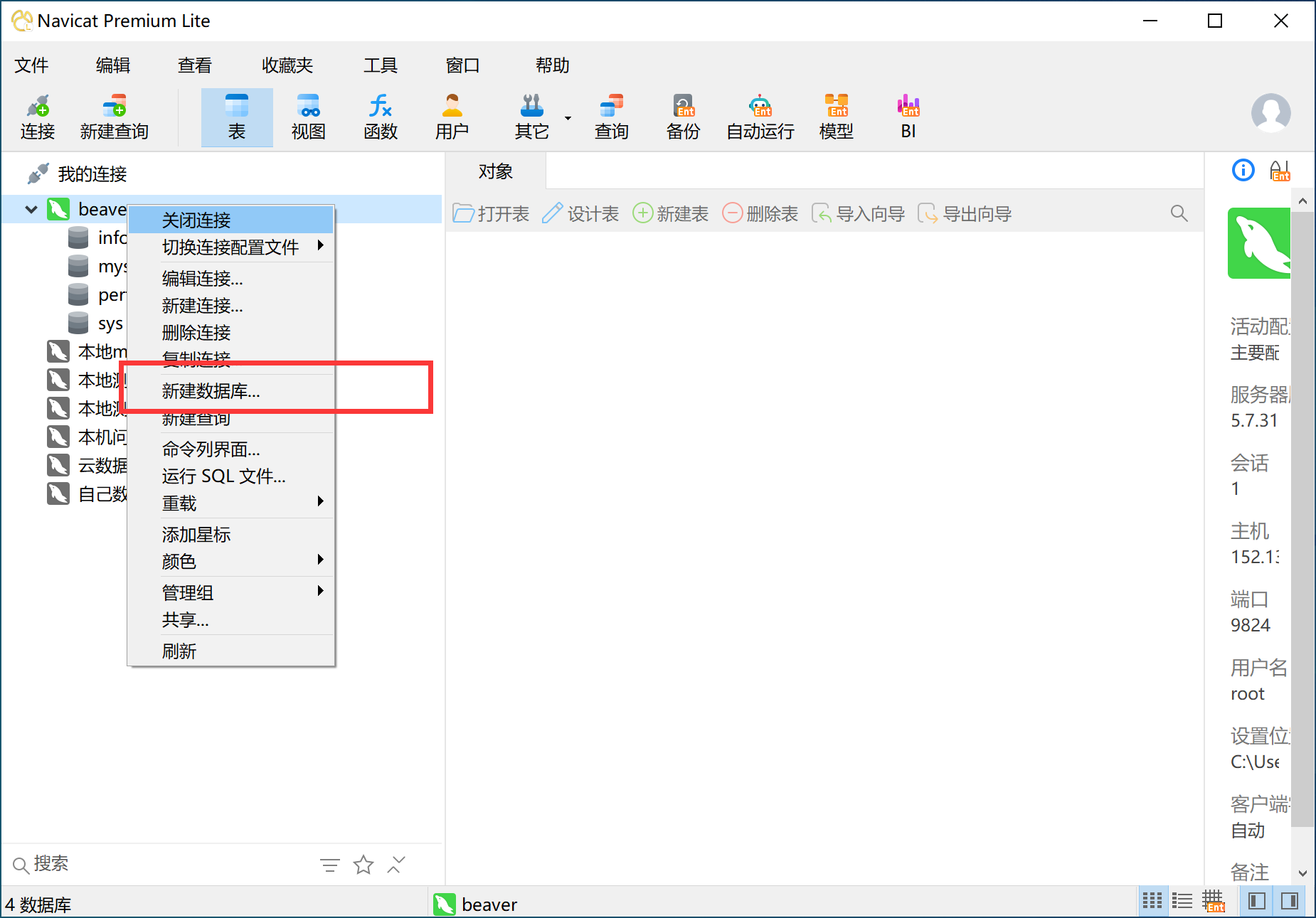Screen dimensions: 1316x918
Task: Click the 删除表 button
Action: point(760,213)
